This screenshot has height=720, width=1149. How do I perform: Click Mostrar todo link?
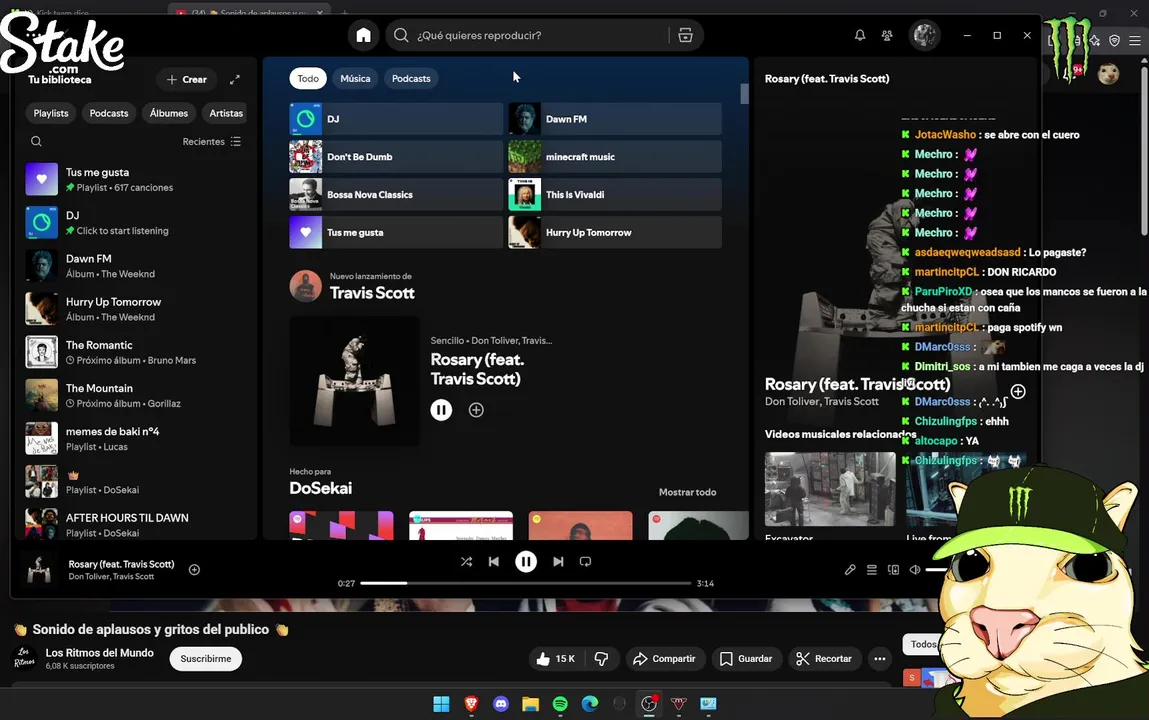(687, 492)
